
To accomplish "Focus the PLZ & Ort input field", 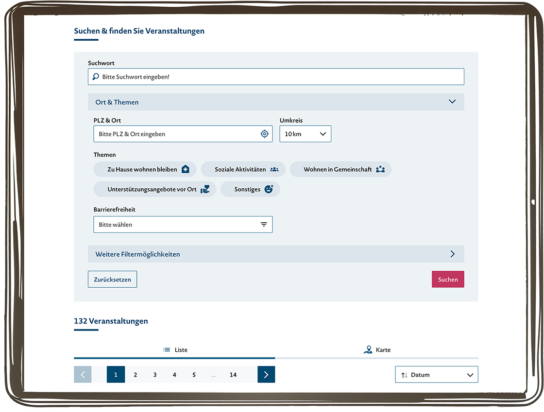I will point(183,134).
